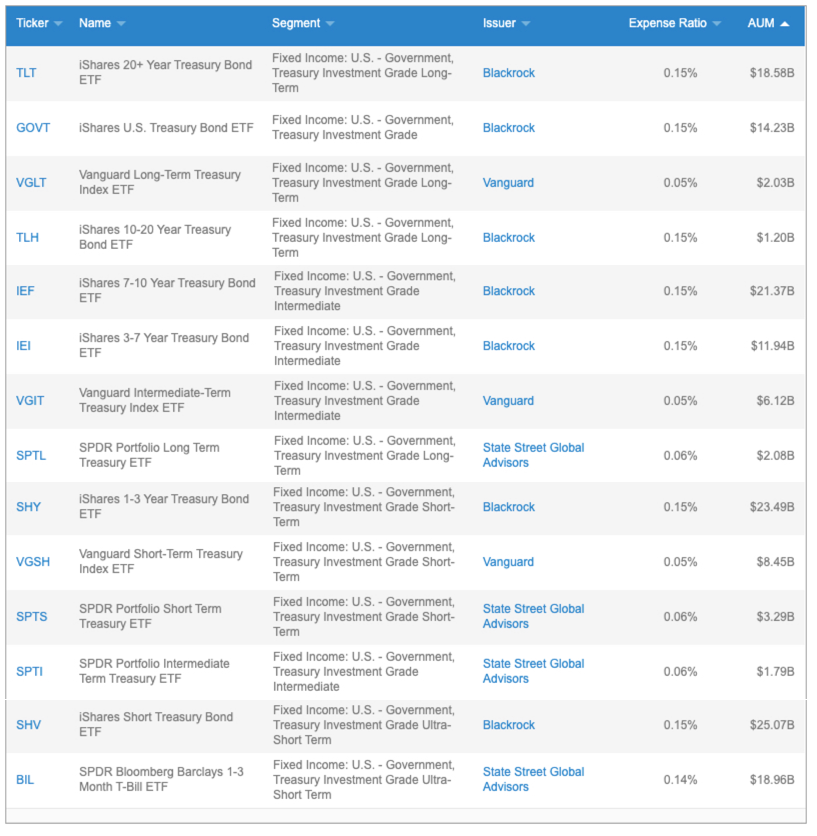
Task: Sort table by Name column header
Action: 102,23
